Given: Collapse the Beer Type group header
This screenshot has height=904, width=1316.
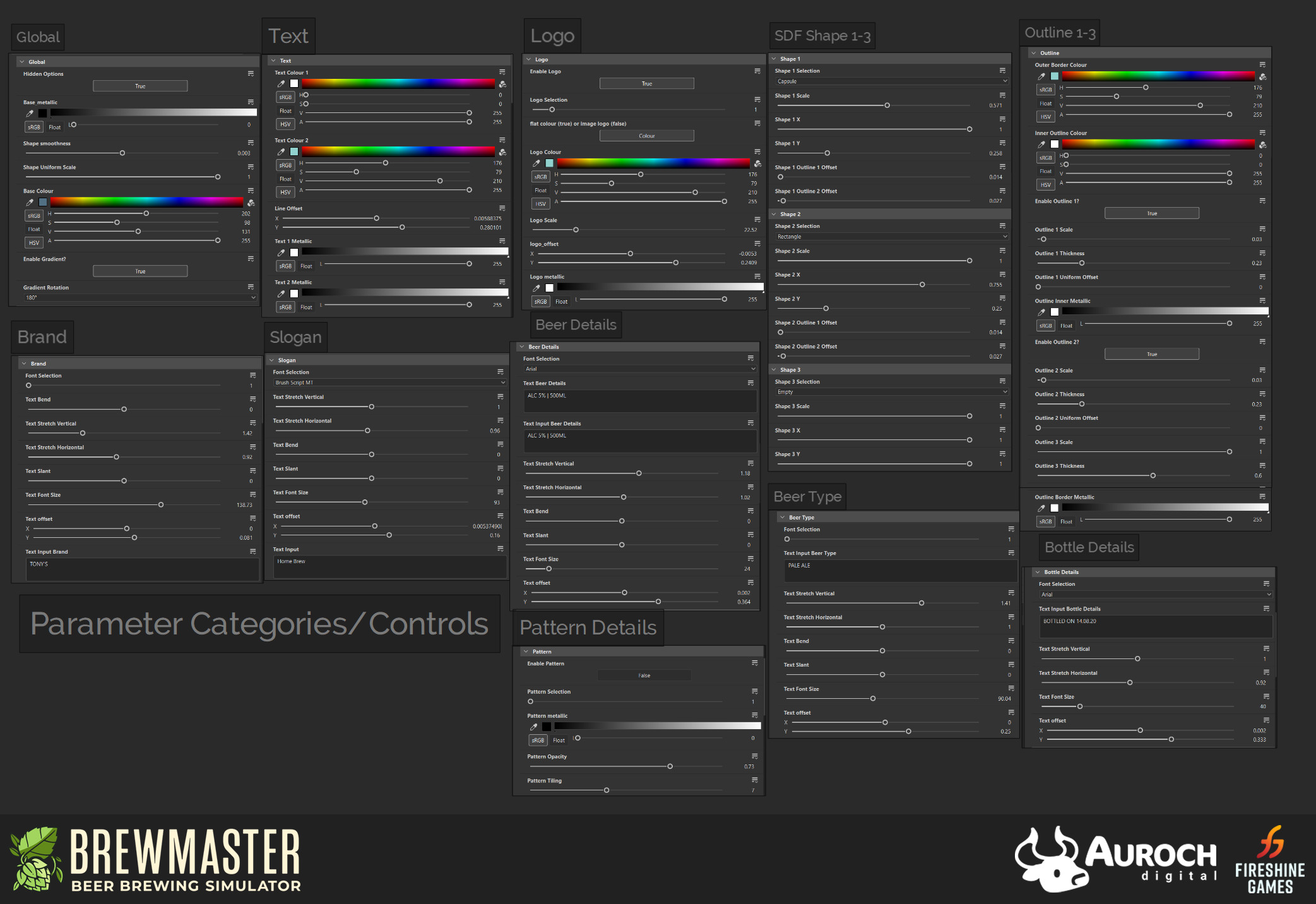Looking at the screenshot, I should pos(783,518).
